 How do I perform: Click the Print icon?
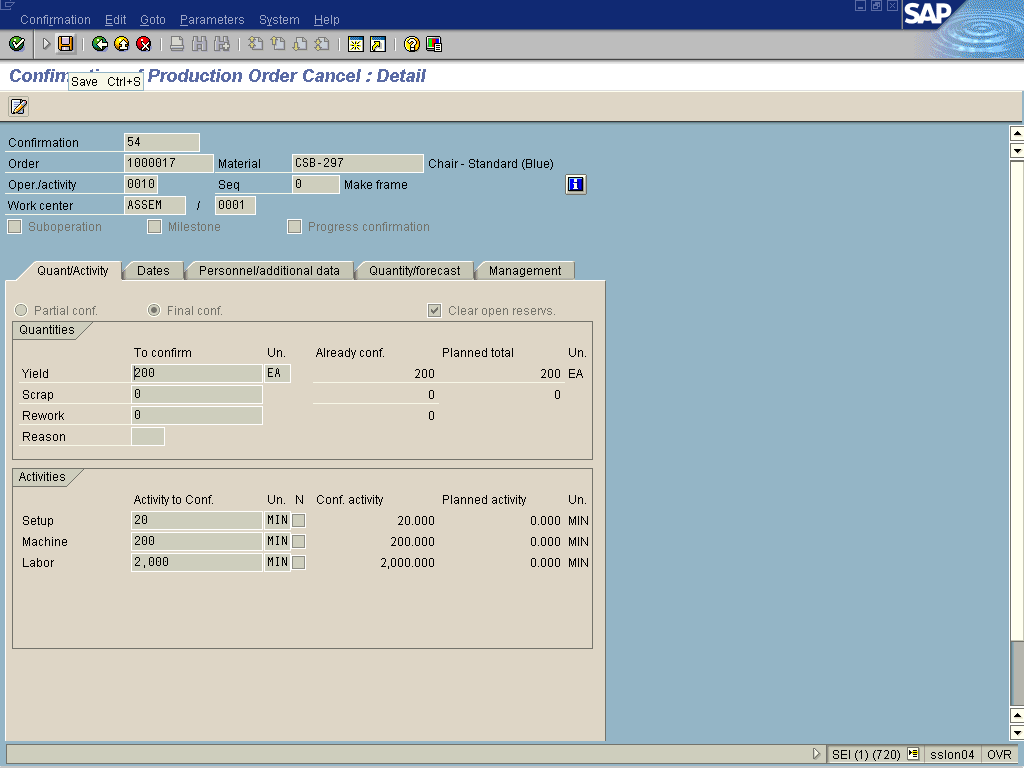[x=177, y=44]
